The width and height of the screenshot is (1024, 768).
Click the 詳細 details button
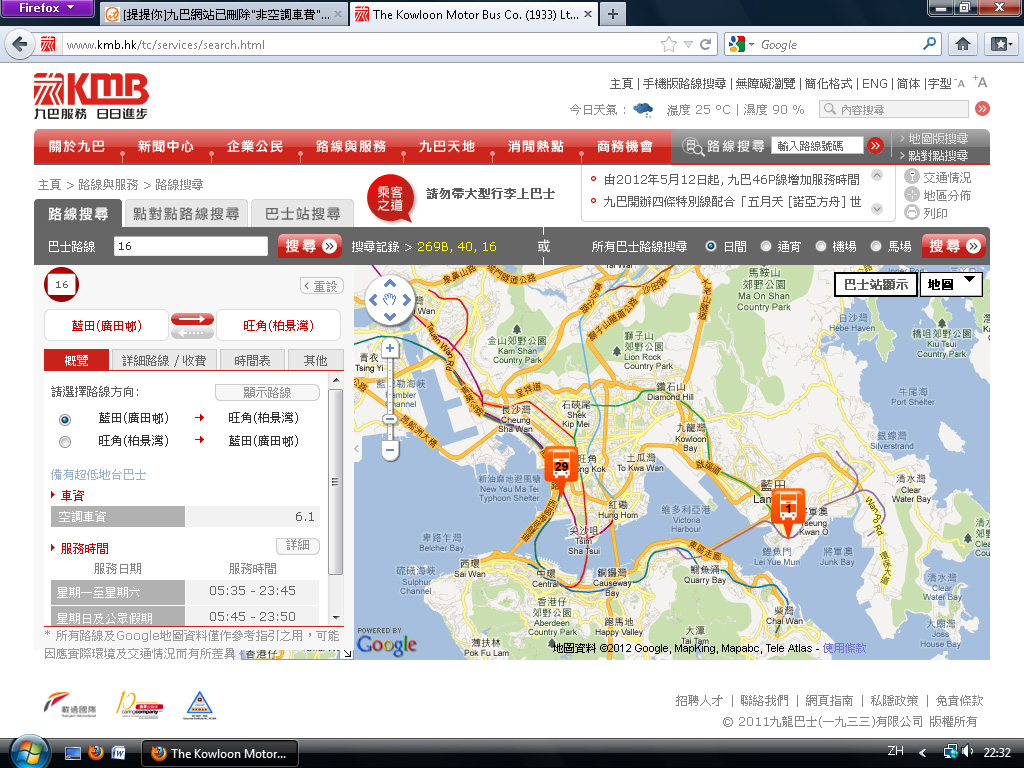pyautogui.click(x=298, y=545)
